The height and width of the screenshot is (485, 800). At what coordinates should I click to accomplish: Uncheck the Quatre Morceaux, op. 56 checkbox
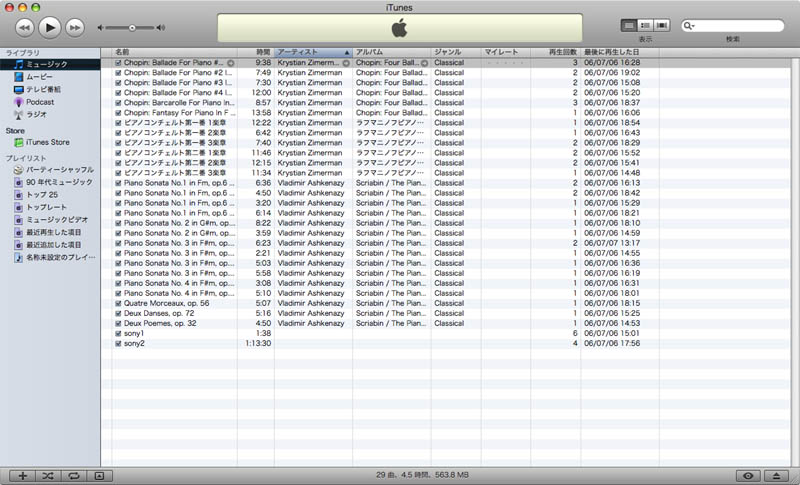pos(119,303)
